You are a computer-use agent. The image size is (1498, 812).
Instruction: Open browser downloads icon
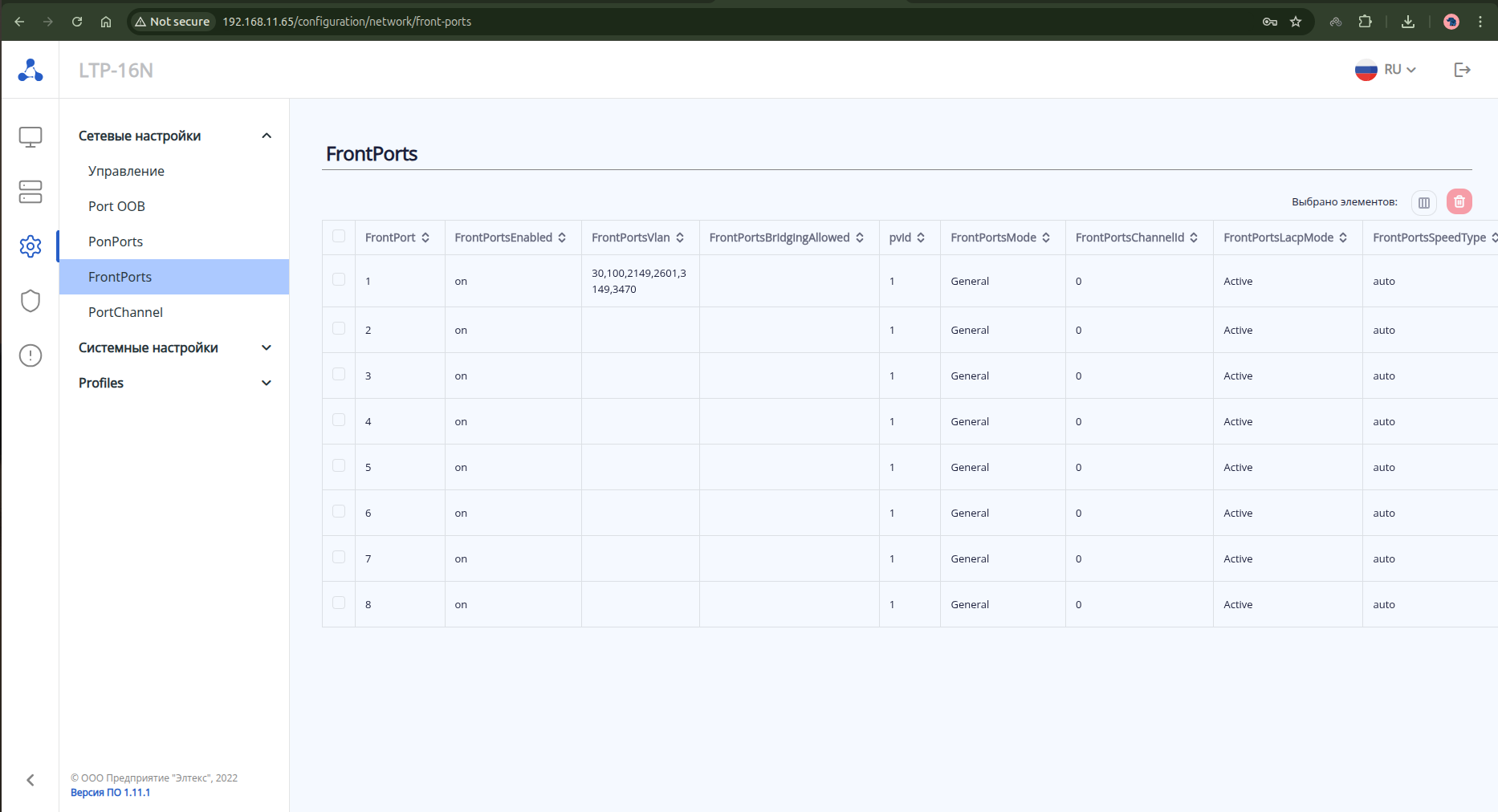1407,22
